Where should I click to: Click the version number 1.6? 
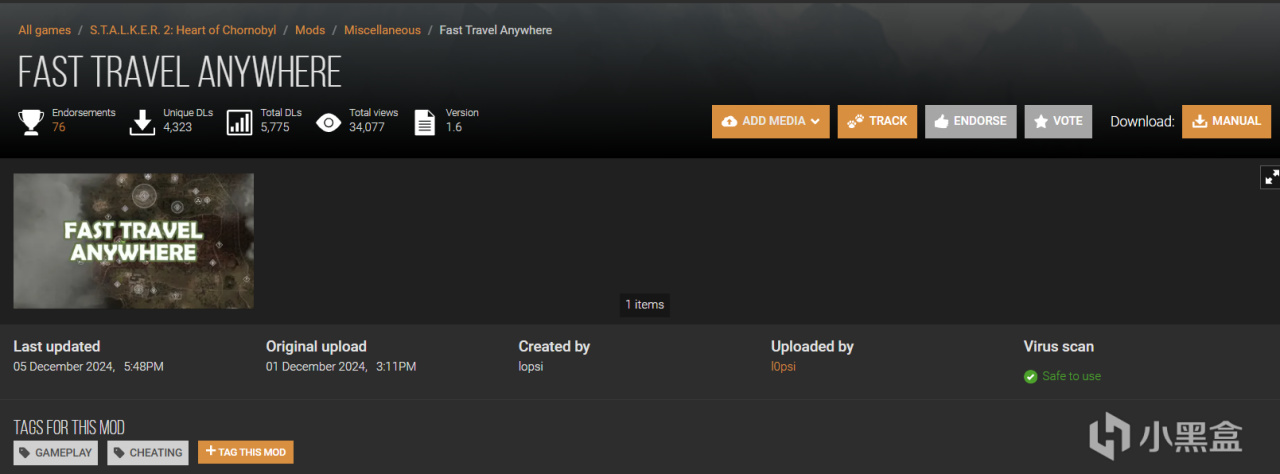pyautogui.click(x=453, y=128)
